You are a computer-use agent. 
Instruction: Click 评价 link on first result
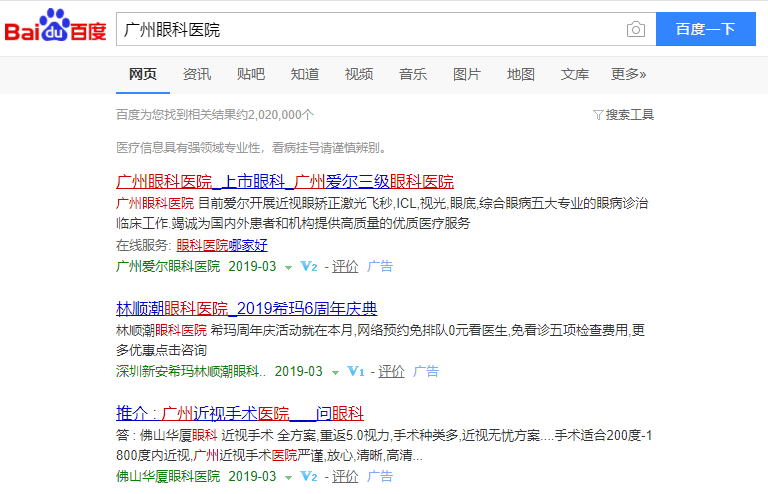point(345,267)
